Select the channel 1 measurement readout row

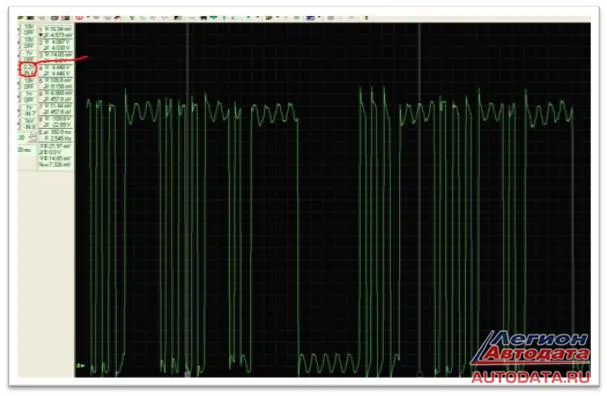point(56,31)
